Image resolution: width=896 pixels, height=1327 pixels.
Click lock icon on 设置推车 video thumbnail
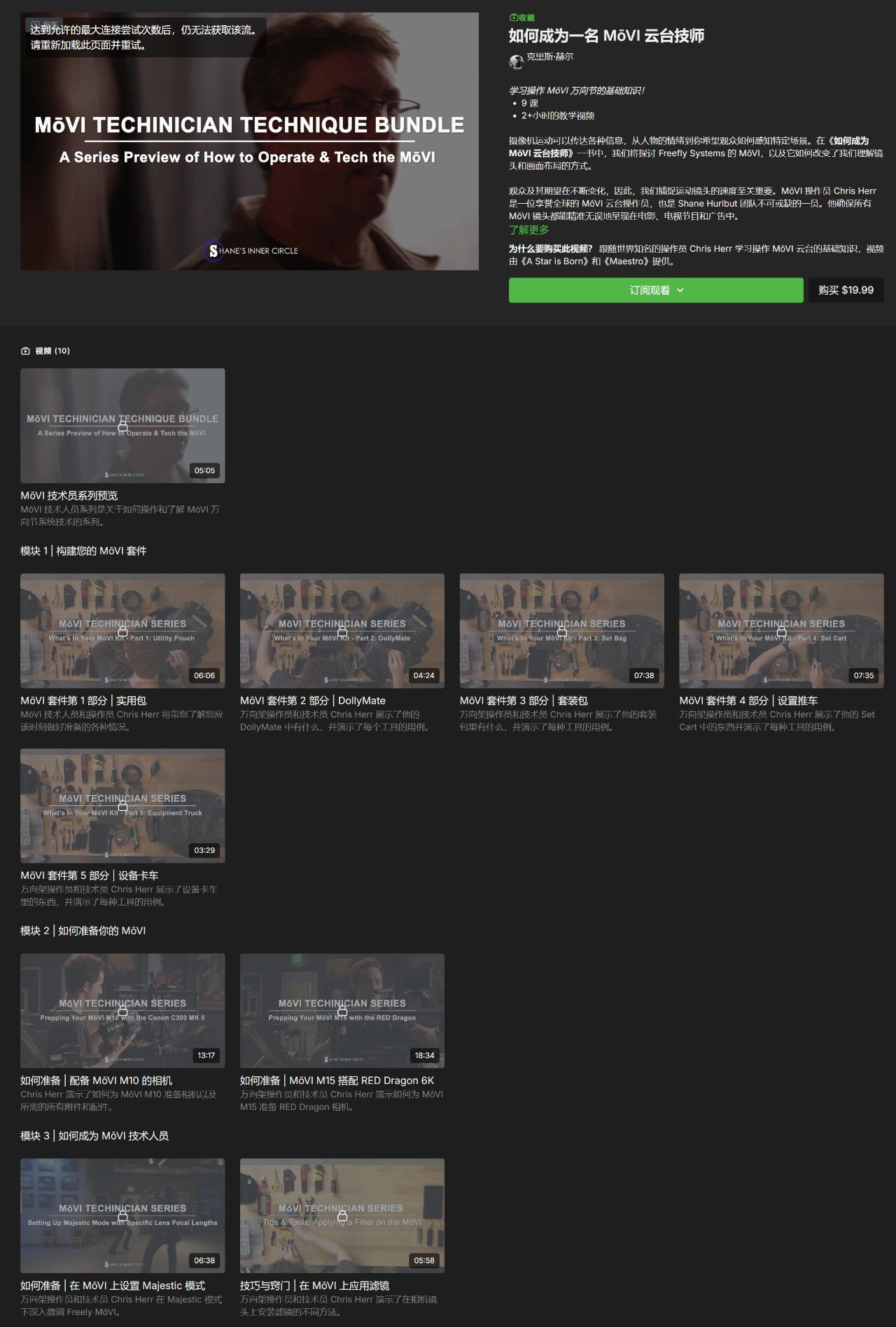point(781,631)
